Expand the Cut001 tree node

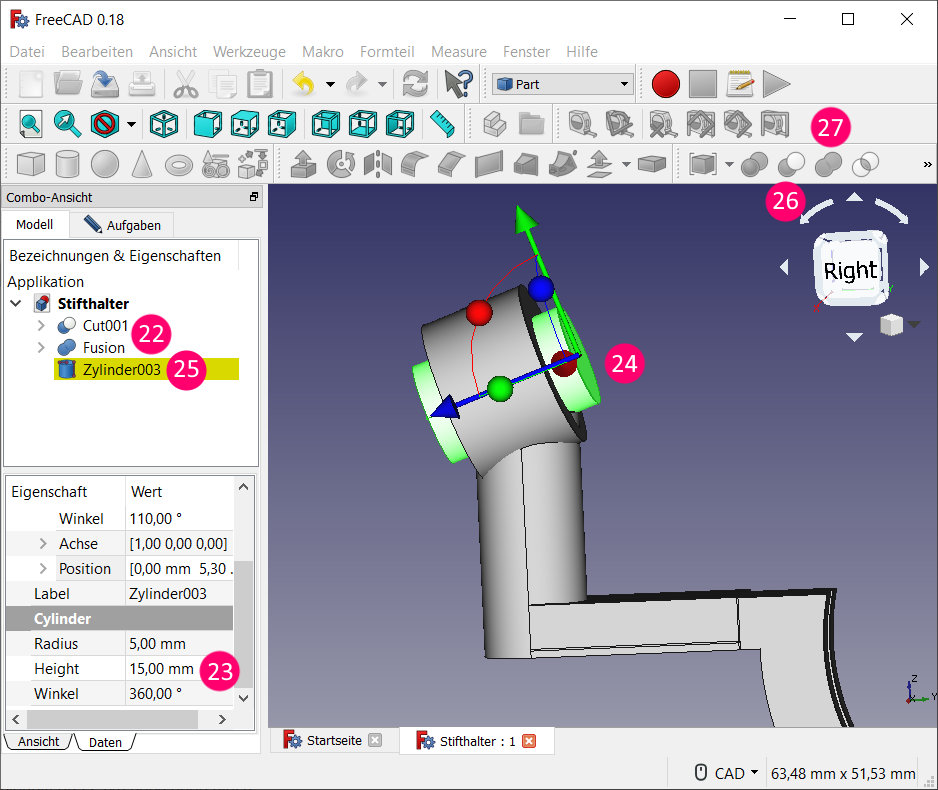click(x=41, y=326)
